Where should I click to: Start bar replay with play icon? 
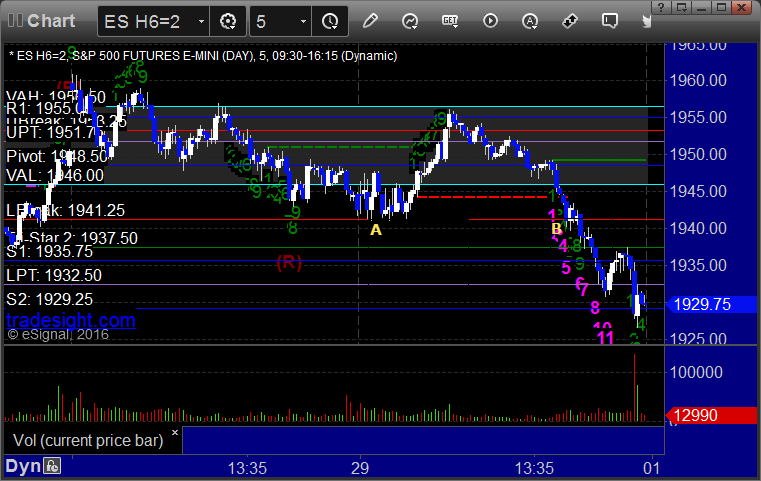coord(490,21)
